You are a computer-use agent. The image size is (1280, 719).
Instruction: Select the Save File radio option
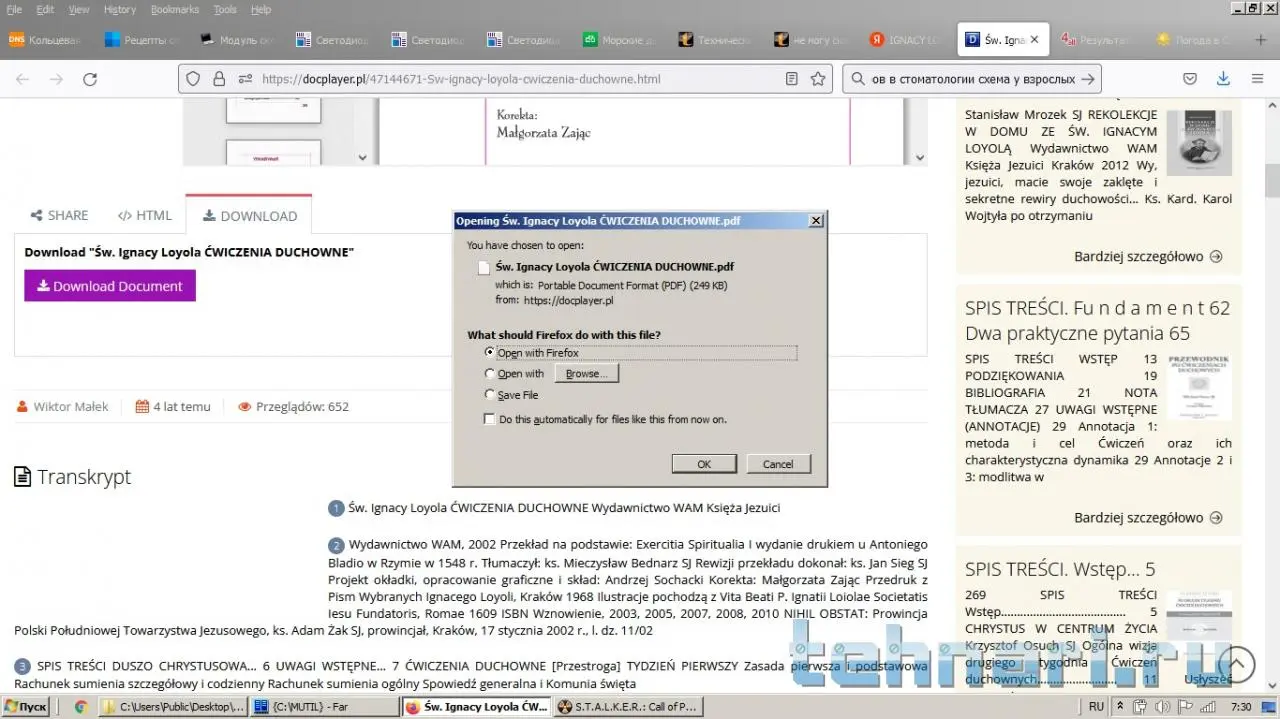click(488, 395)
